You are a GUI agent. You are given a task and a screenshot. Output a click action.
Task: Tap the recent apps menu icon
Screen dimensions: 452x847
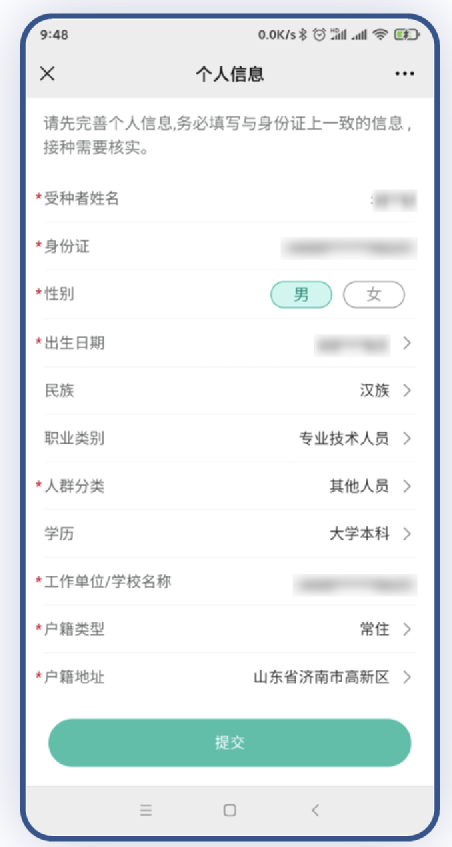[145, 810]
